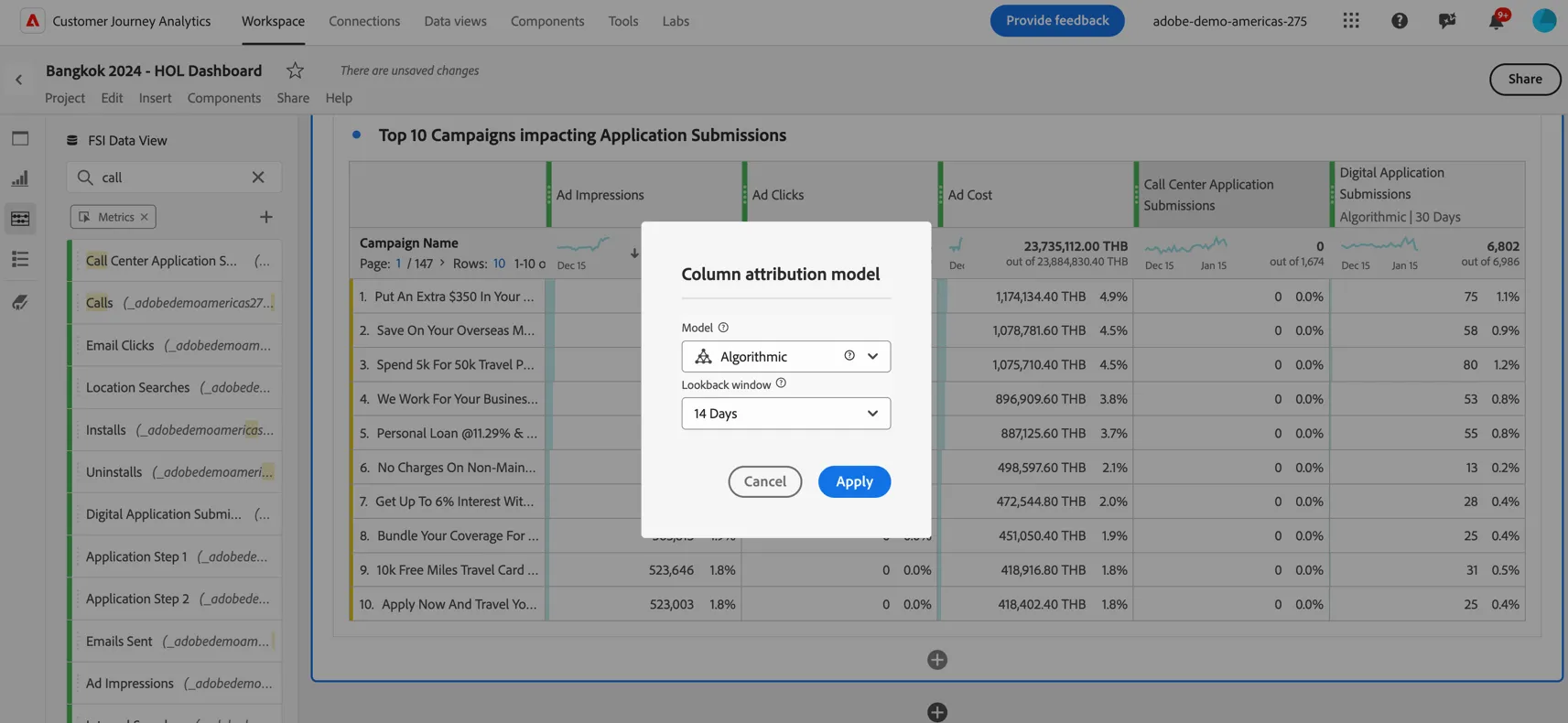Click the info icon next to Lookback window
The image size is (1568, 723).
[x=781, y=383]
